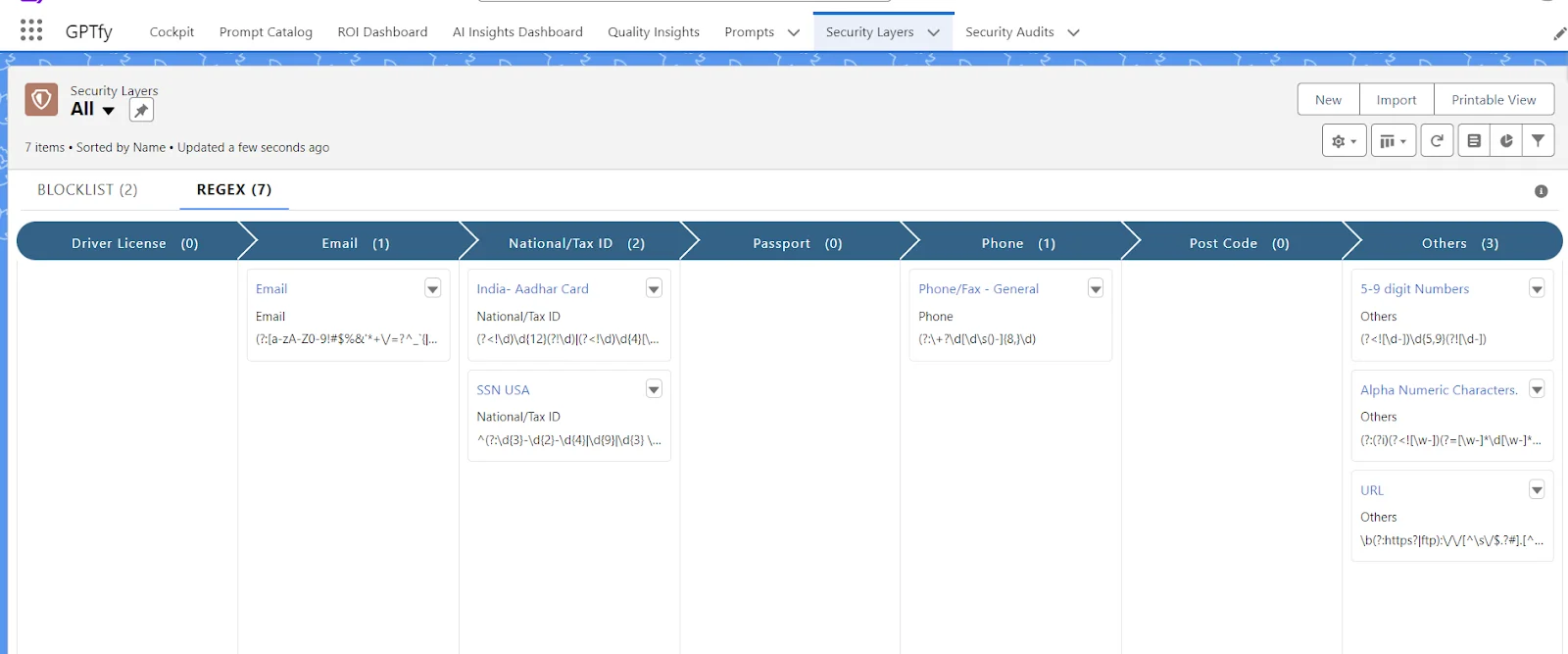Screen dimensions: 1568x654
Task: Open the show charts icon
Action: coord(1506,141)
